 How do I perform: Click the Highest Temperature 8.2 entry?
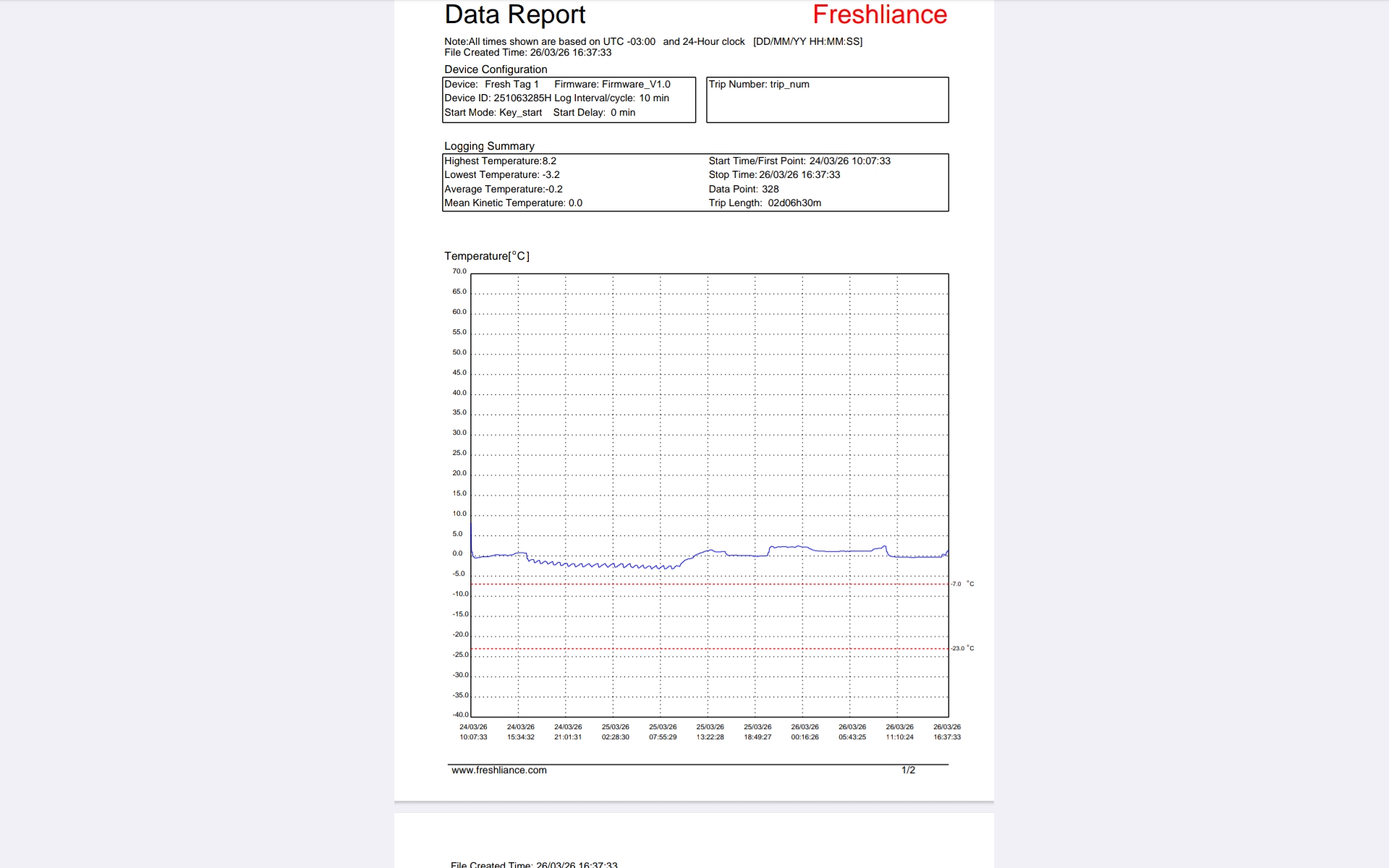pyautogui.click(x=500, y=161)
